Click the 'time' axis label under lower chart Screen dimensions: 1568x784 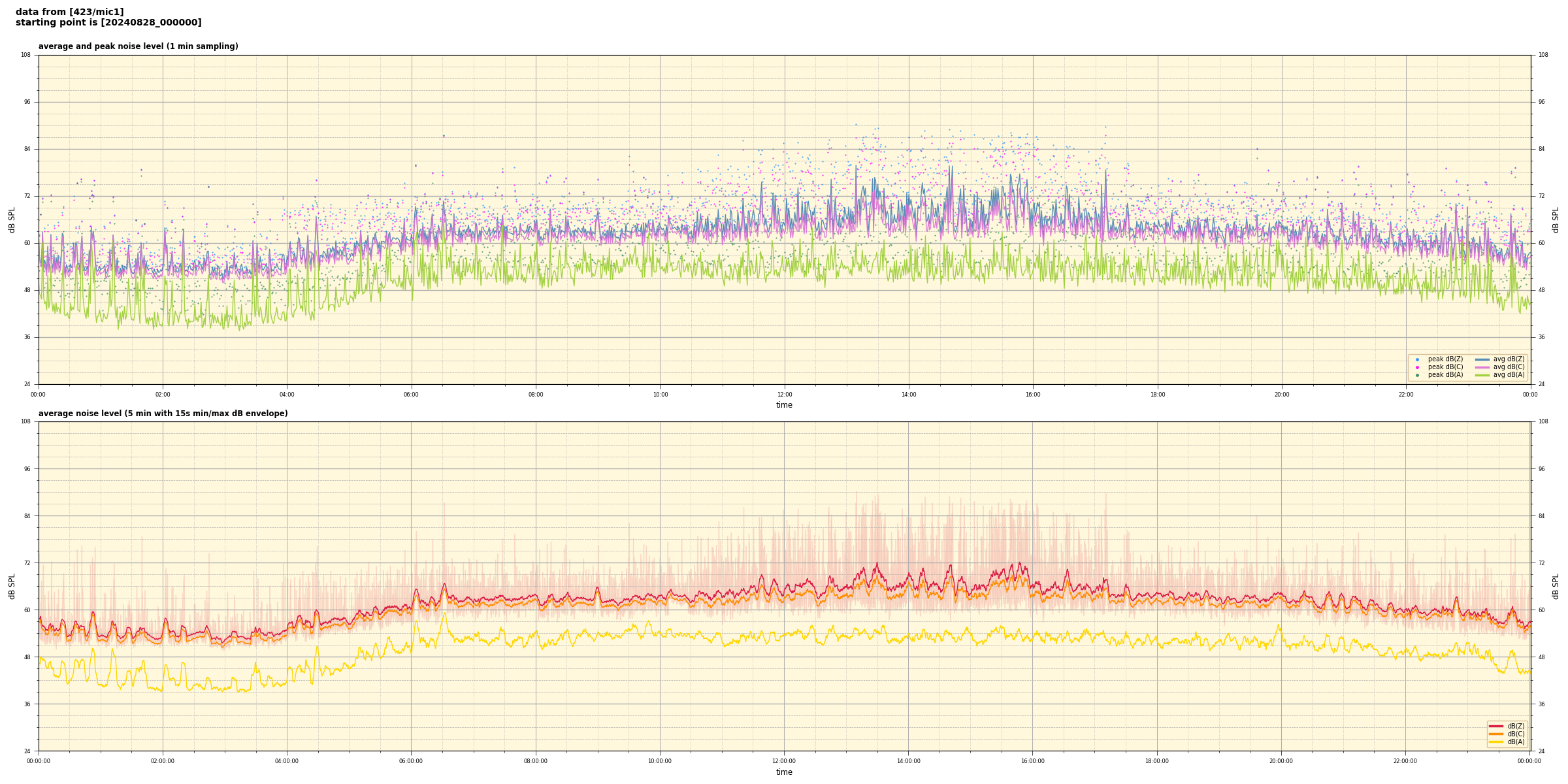coord(784,772)
